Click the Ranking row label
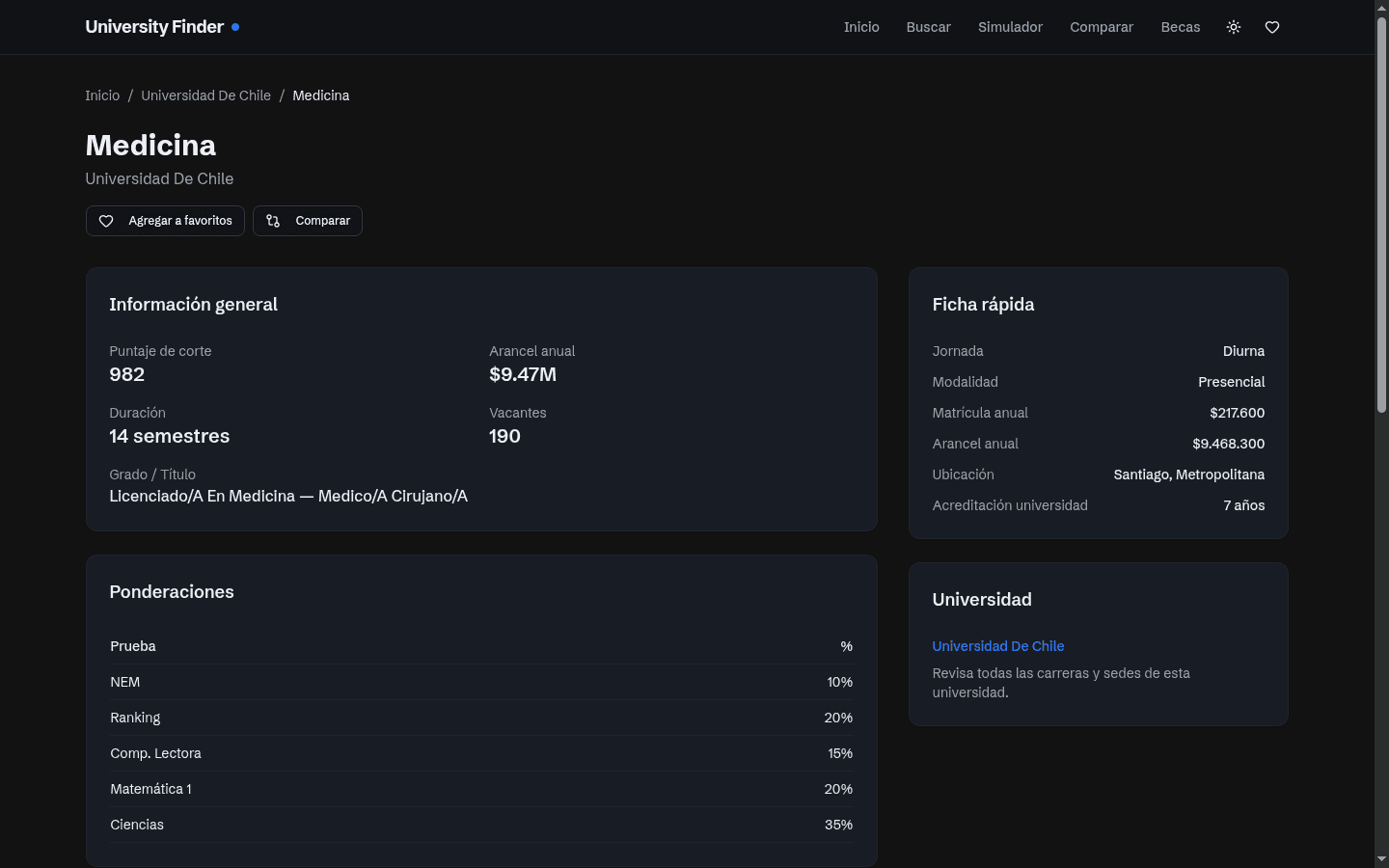 (135, 718)
